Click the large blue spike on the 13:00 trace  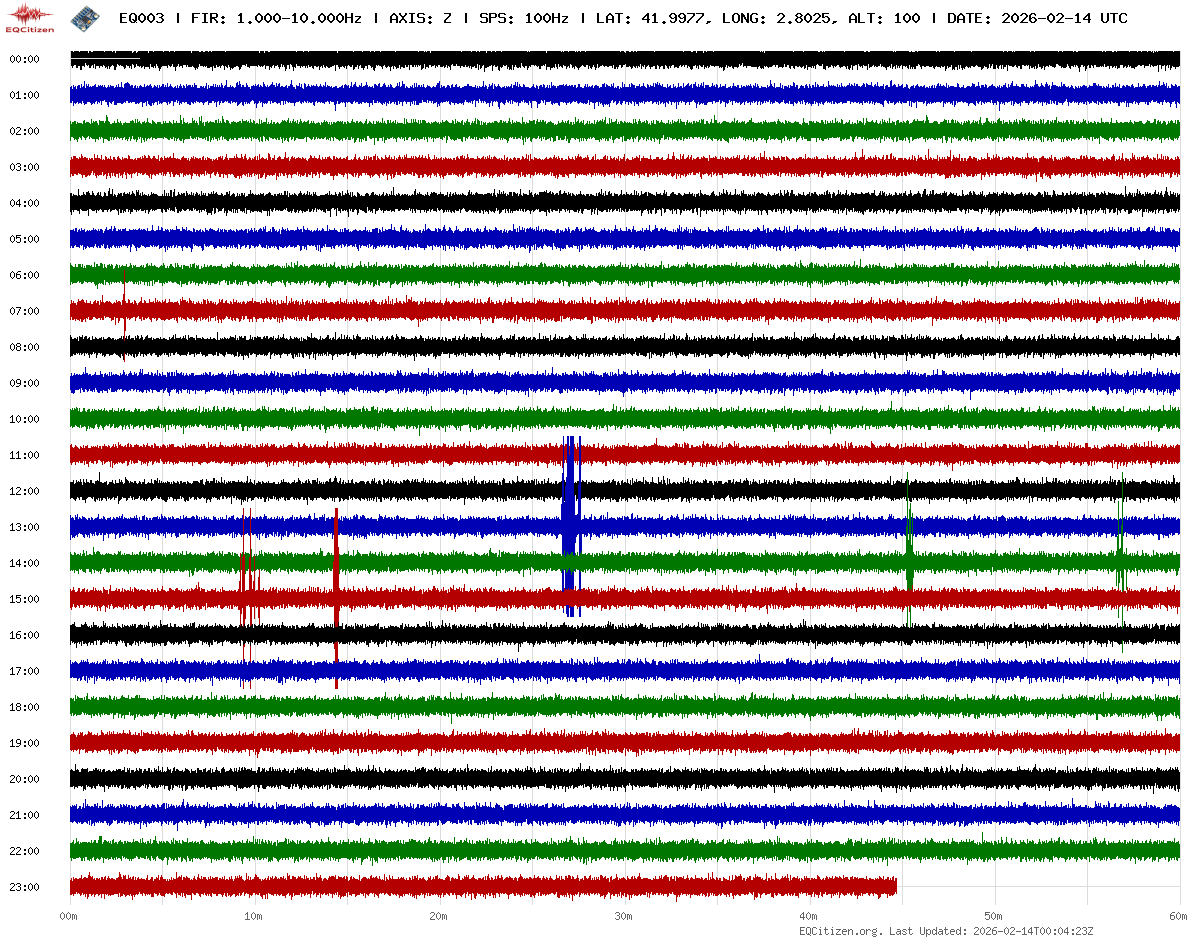(x=569, y=526)
